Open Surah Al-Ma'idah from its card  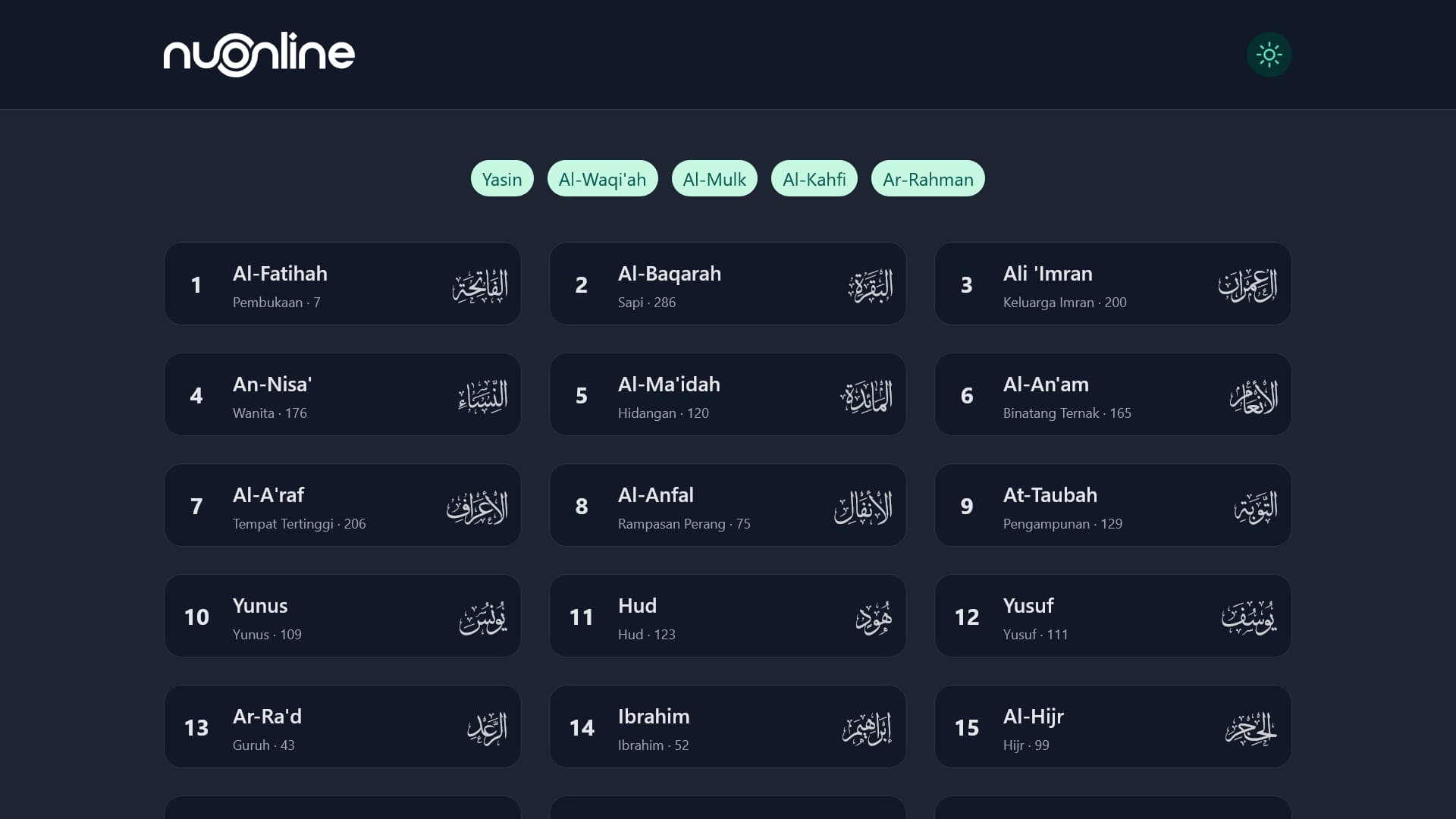pos(728,394)
